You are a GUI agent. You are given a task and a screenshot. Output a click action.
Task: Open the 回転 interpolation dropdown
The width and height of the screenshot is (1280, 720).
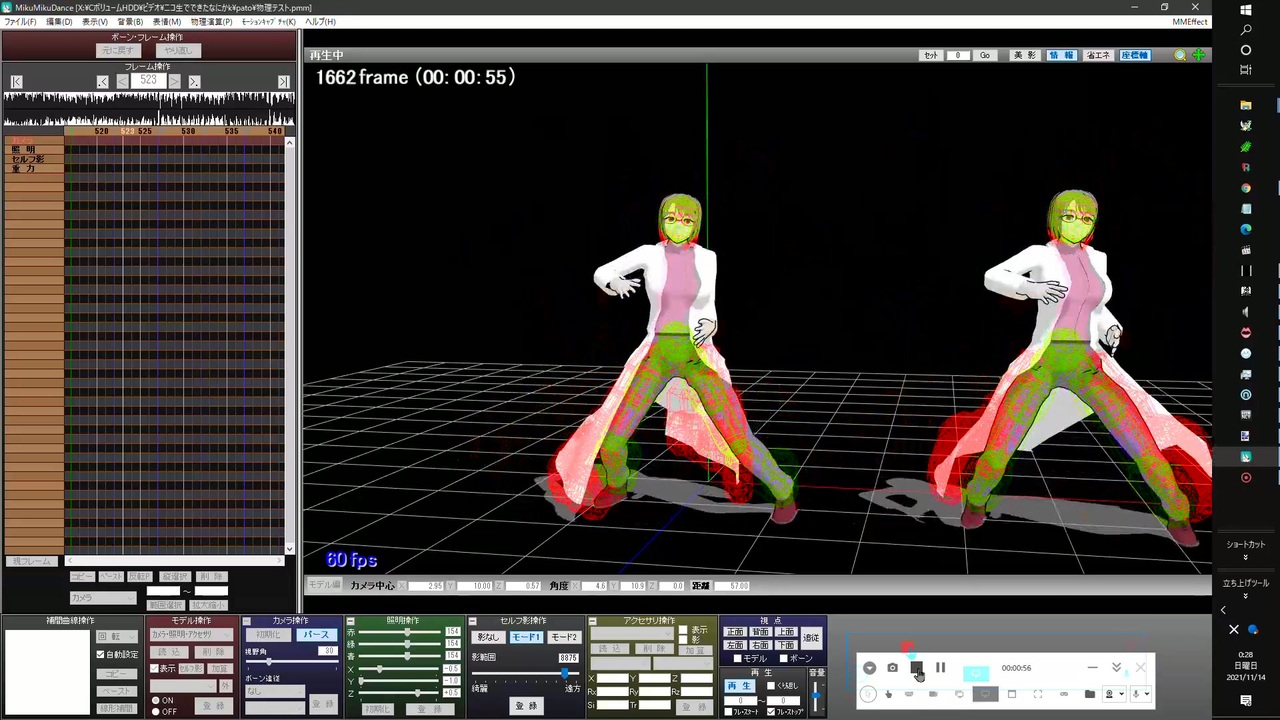(x=116, y=636)
